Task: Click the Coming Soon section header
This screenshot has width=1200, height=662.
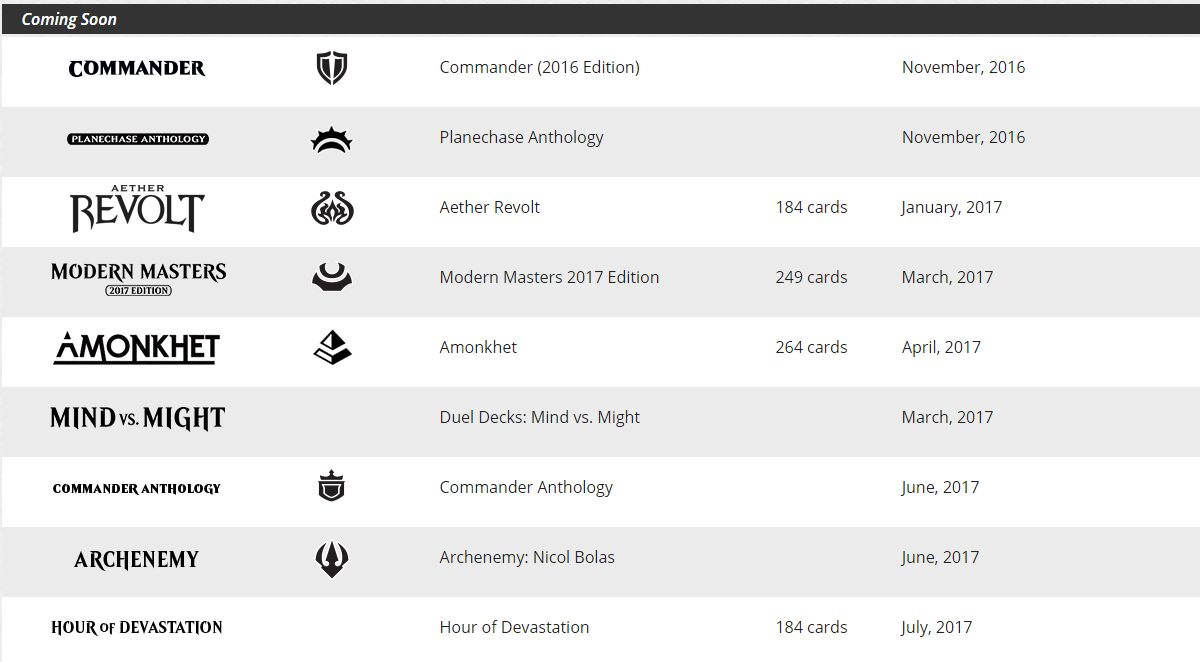Action: pos(69,19)
